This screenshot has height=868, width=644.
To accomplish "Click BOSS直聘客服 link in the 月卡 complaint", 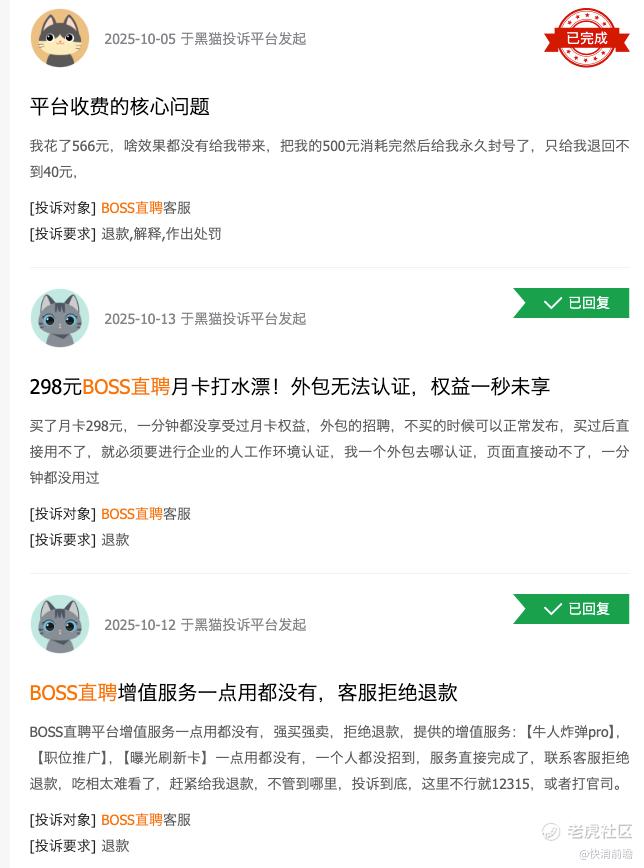I will coord(146,514).
